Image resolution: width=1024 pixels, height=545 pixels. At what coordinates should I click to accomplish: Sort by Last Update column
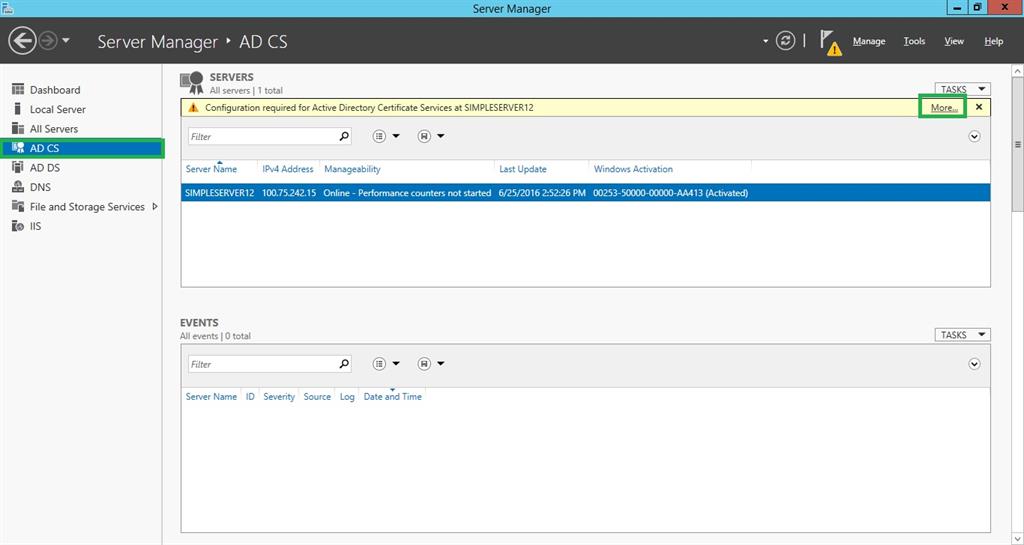[x=523, y=169]
